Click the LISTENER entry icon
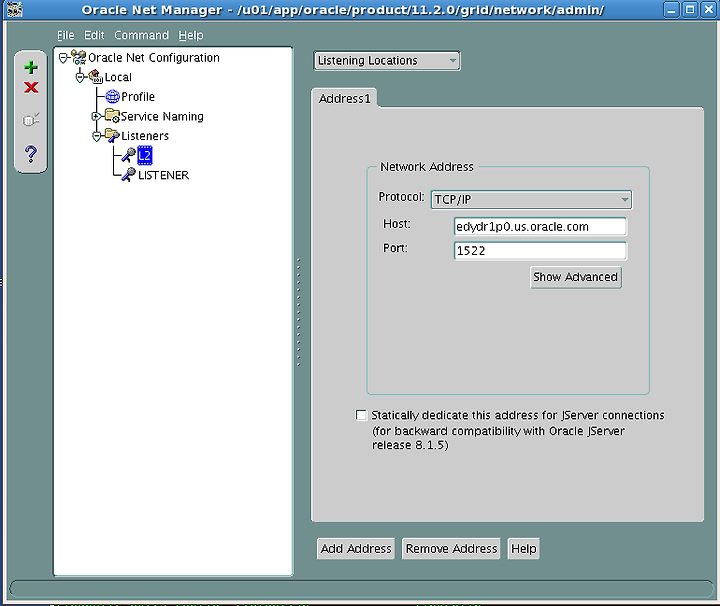 pyautogui.click(x=129, y=175)
